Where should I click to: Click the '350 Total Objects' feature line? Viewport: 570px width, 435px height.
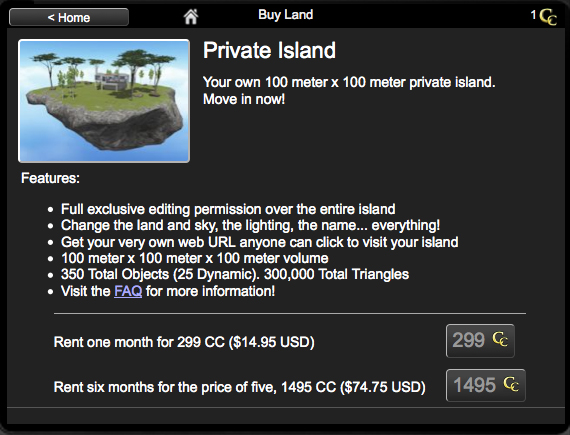(x=235, y=274)
